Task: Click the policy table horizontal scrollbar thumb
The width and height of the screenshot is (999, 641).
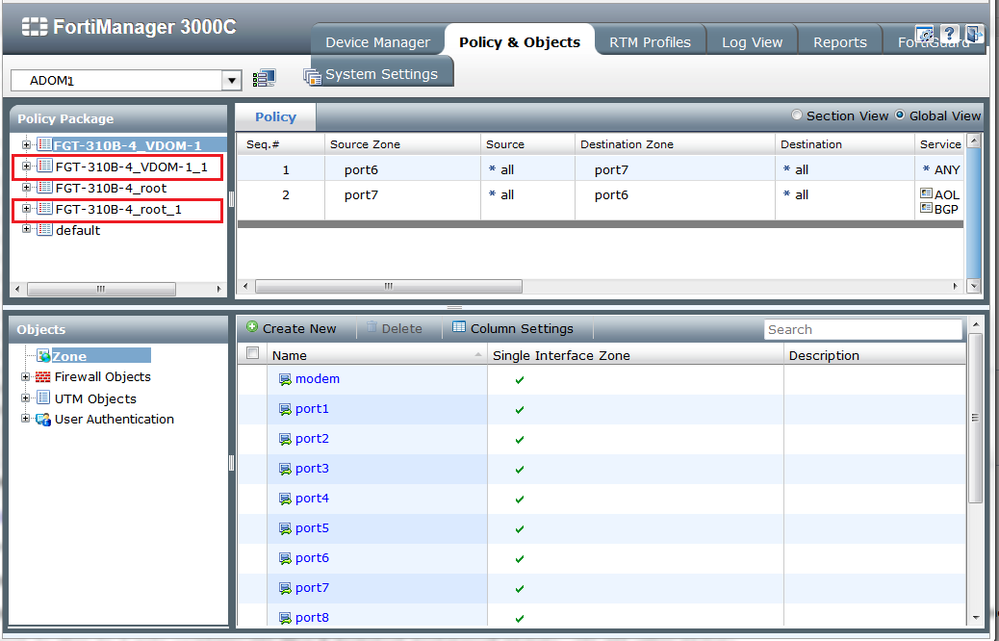Action: click(389, 287)
